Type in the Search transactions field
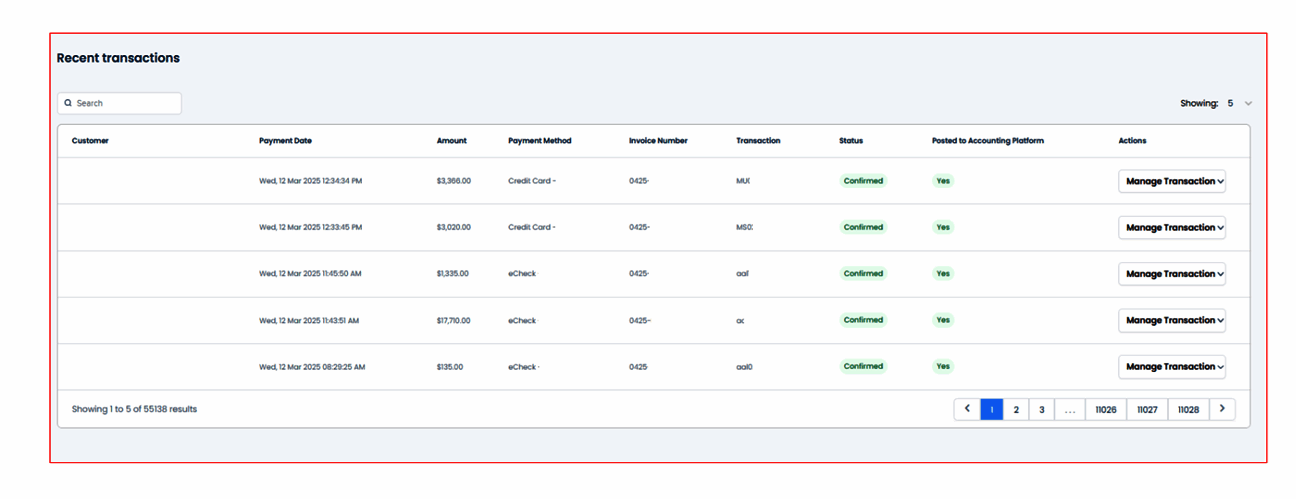This screenshot has height=499, width=1296. pyautogui.click(x=126, y=103)
